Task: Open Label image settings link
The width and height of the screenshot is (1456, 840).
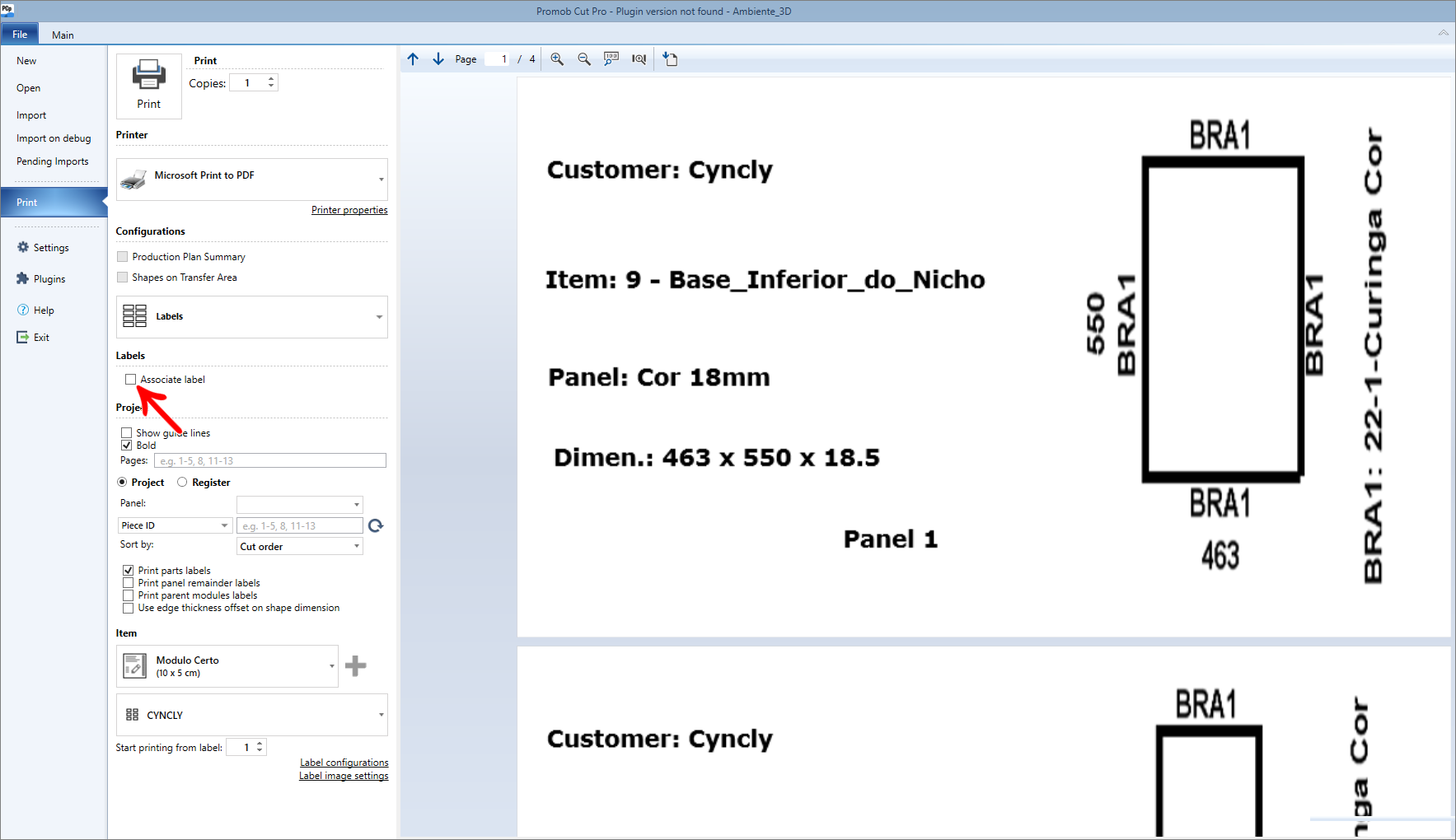Action: [x=344, y=776]
